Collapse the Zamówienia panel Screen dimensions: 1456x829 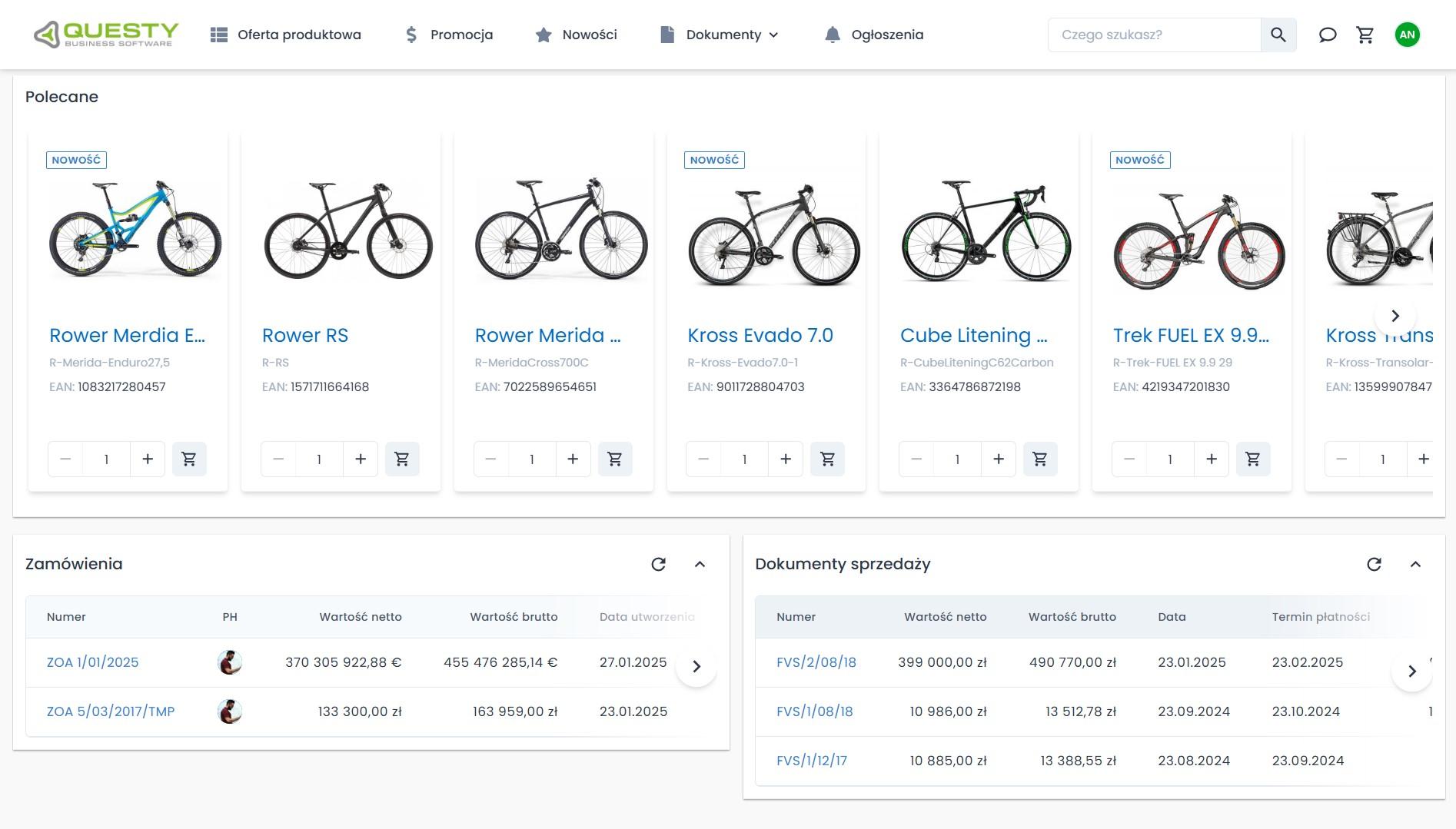coord(700,565)
